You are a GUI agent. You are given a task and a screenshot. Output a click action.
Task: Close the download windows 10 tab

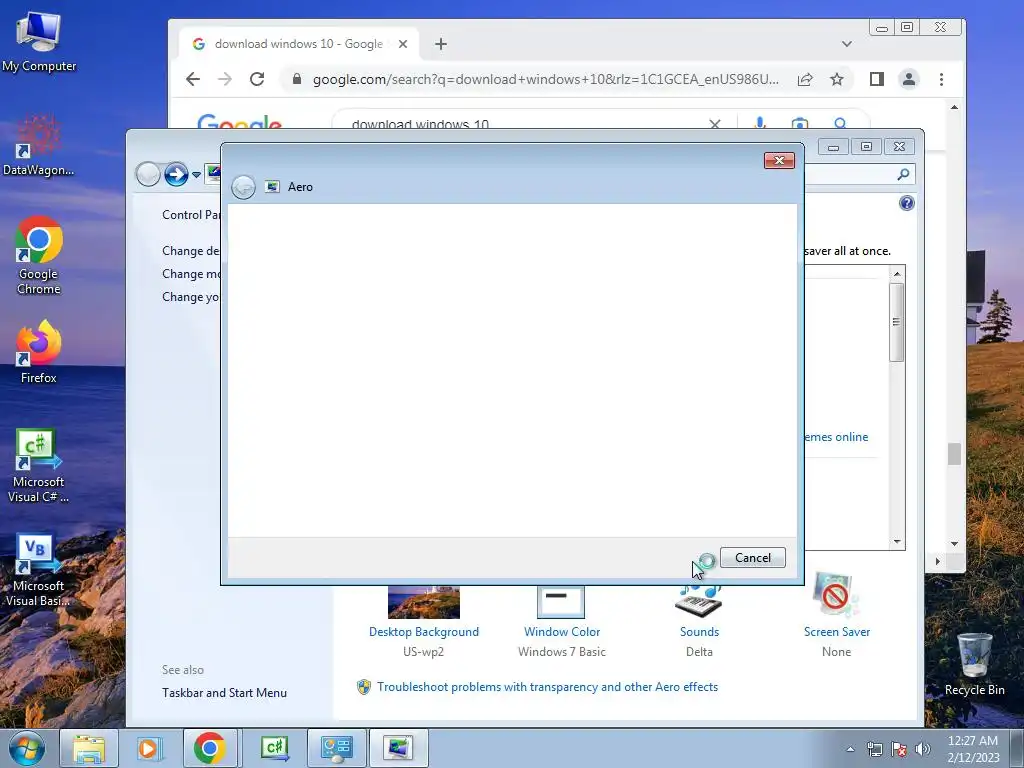(x=403, y=44)
